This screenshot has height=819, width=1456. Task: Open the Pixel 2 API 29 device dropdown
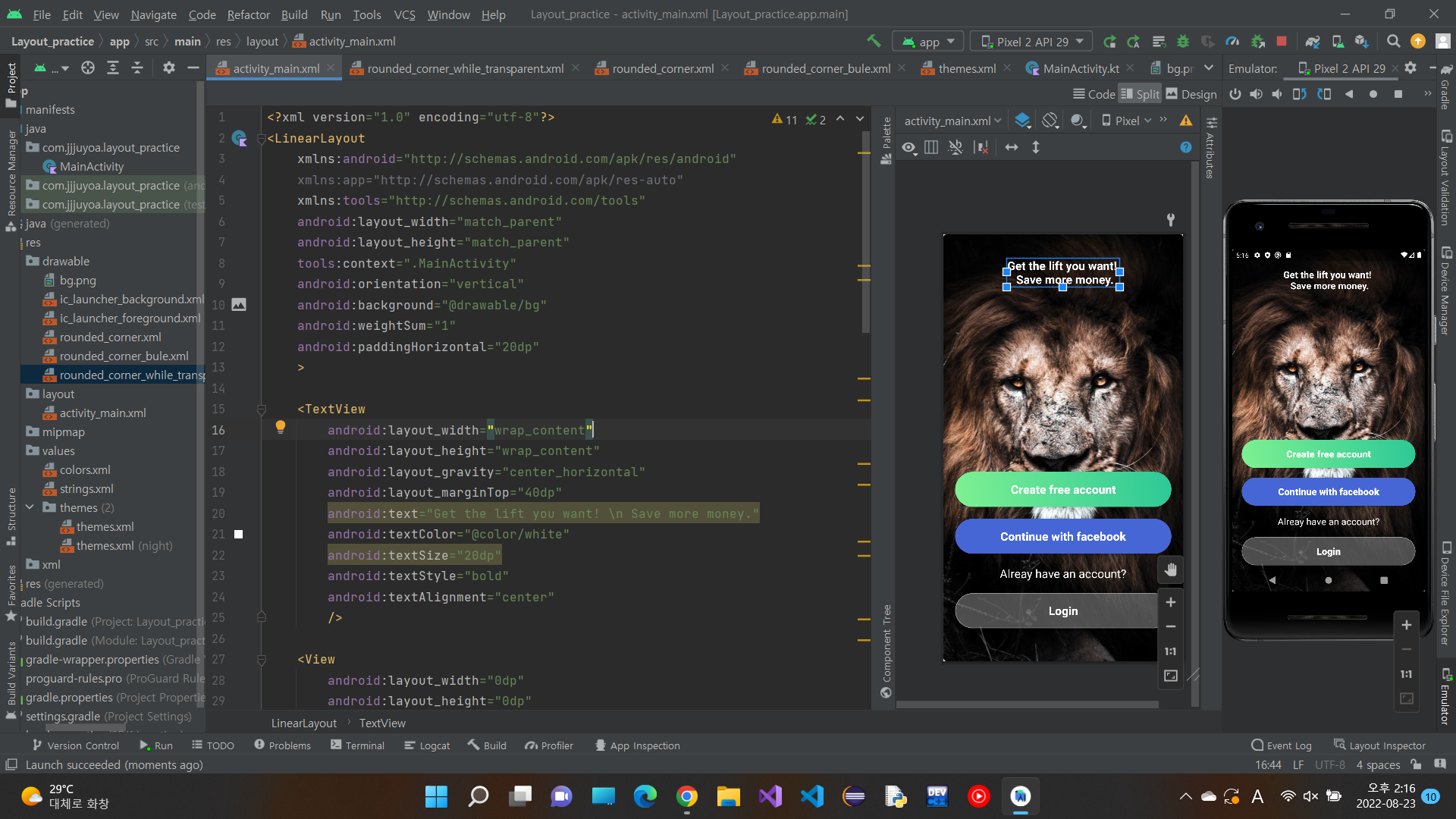coord(1031,42)
